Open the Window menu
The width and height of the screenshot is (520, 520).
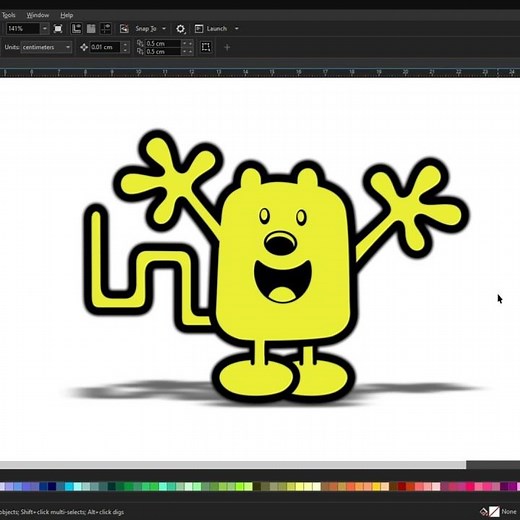coord(38,15)
